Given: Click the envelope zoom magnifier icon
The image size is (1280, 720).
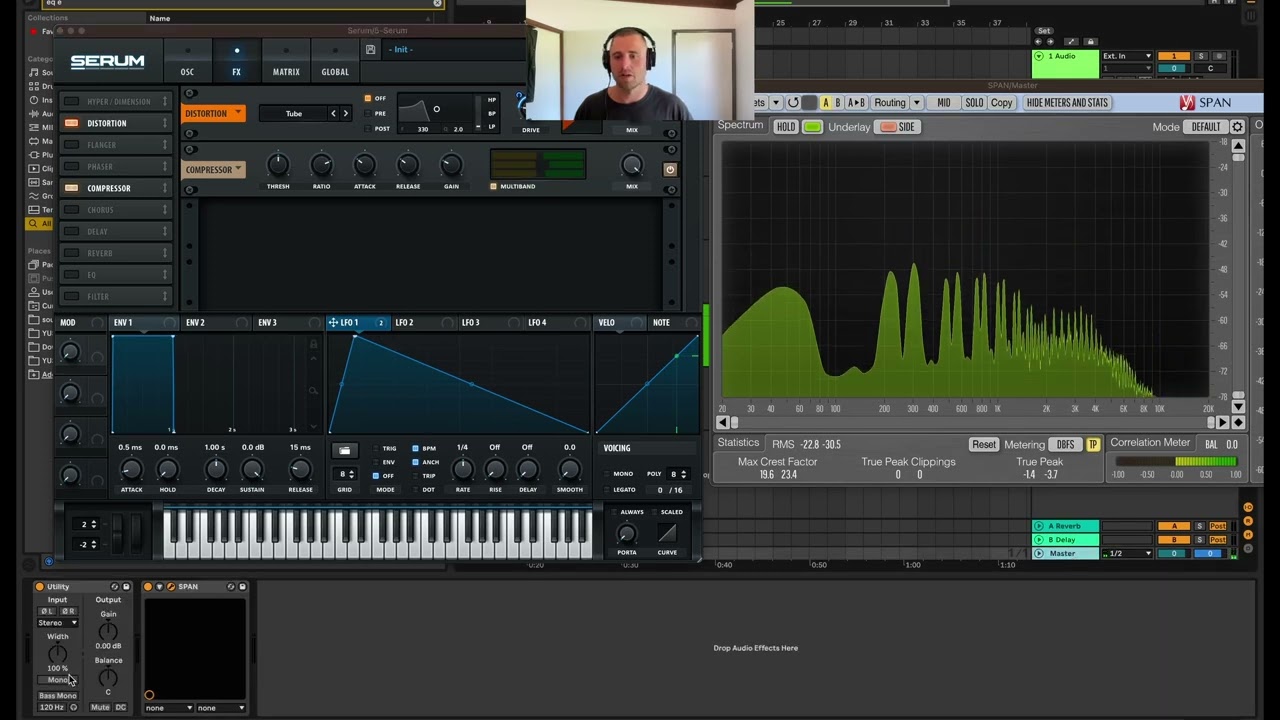Looking at the screenshot, I should 313,390.
